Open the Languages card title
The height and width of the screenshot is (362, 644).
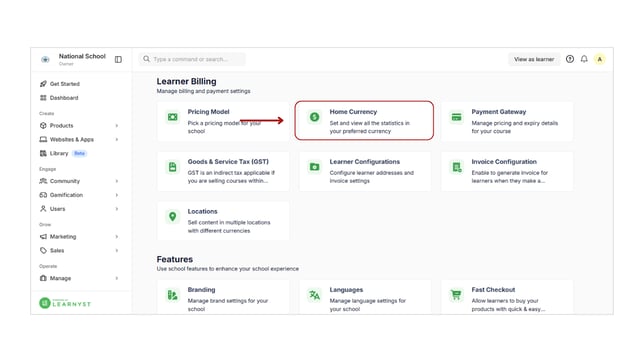346,290
